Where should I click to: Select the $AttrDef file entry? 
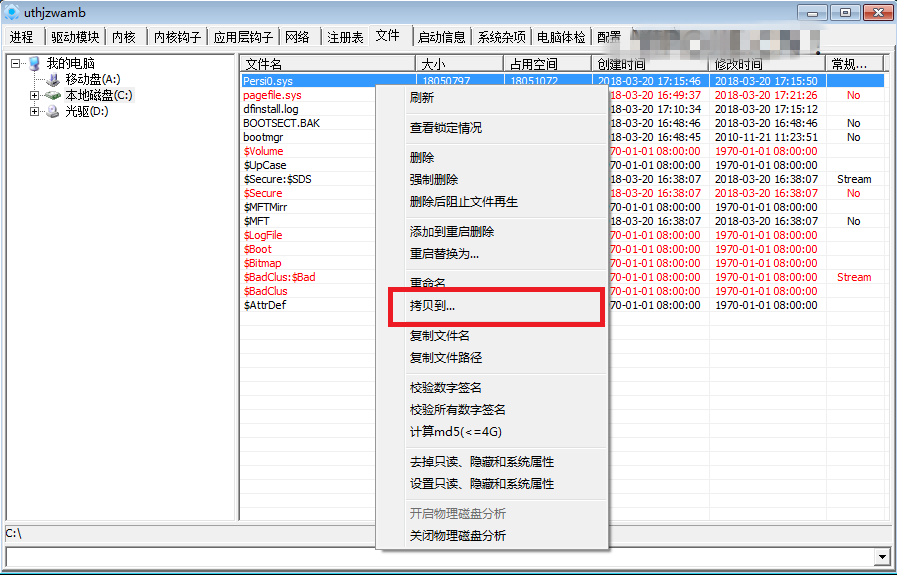pos(265,305)
